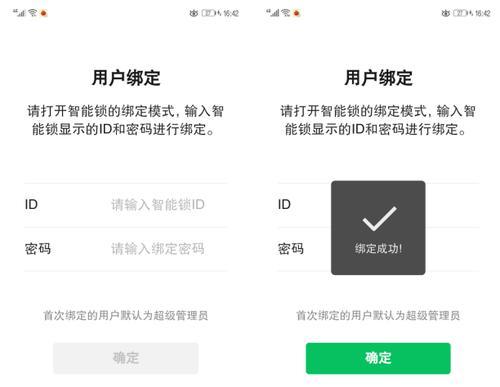
Task: Tap the signal strength icon on left phone
Action: coord(19,13)
